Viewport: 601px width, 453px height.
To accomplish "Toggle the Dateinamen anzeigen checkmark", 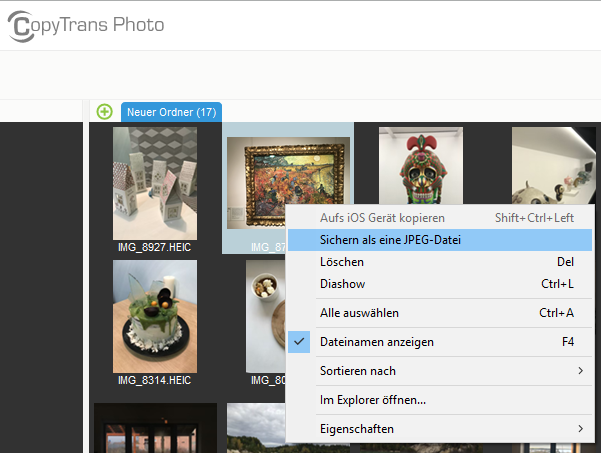I will [x=299, y=342].
